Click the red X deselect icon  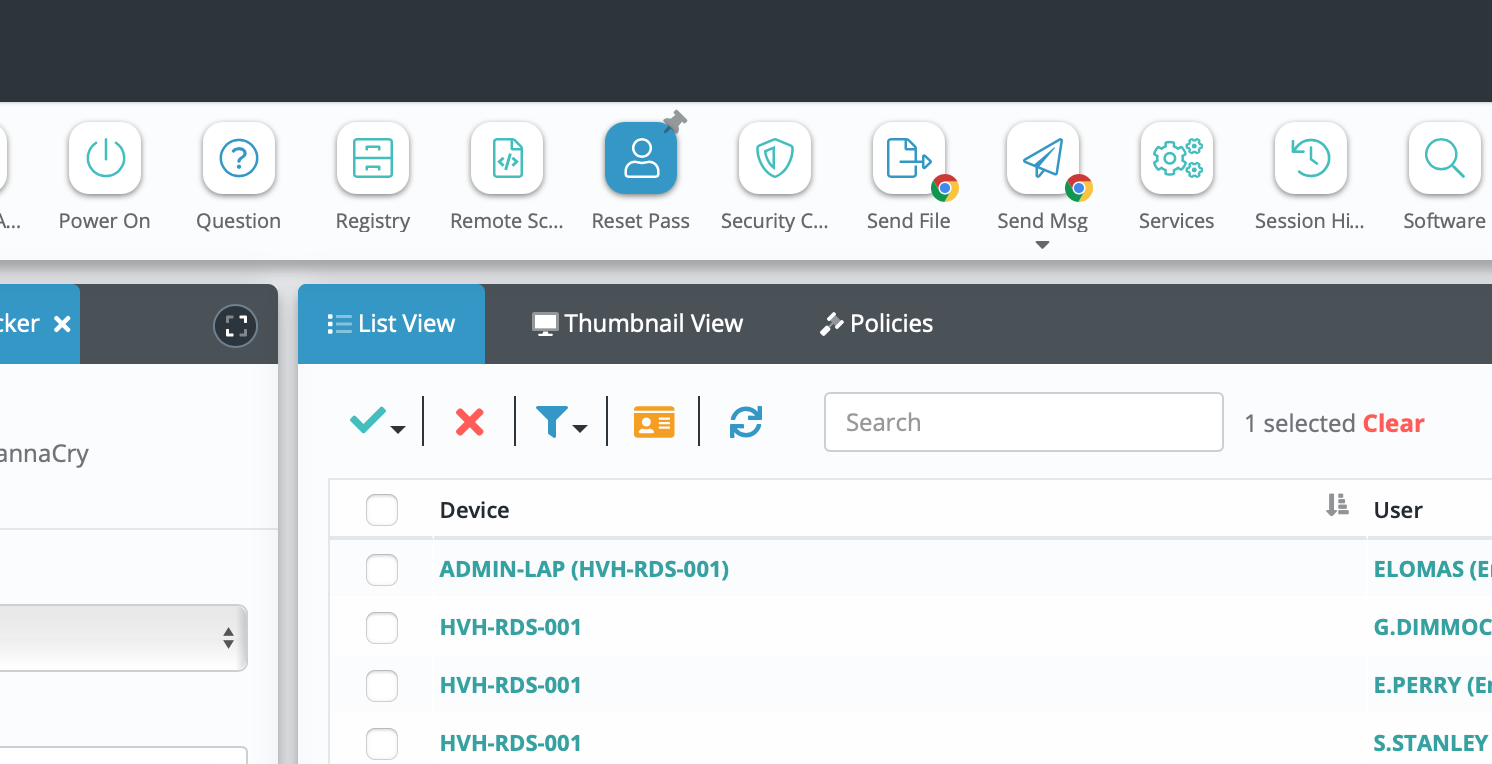469,422
